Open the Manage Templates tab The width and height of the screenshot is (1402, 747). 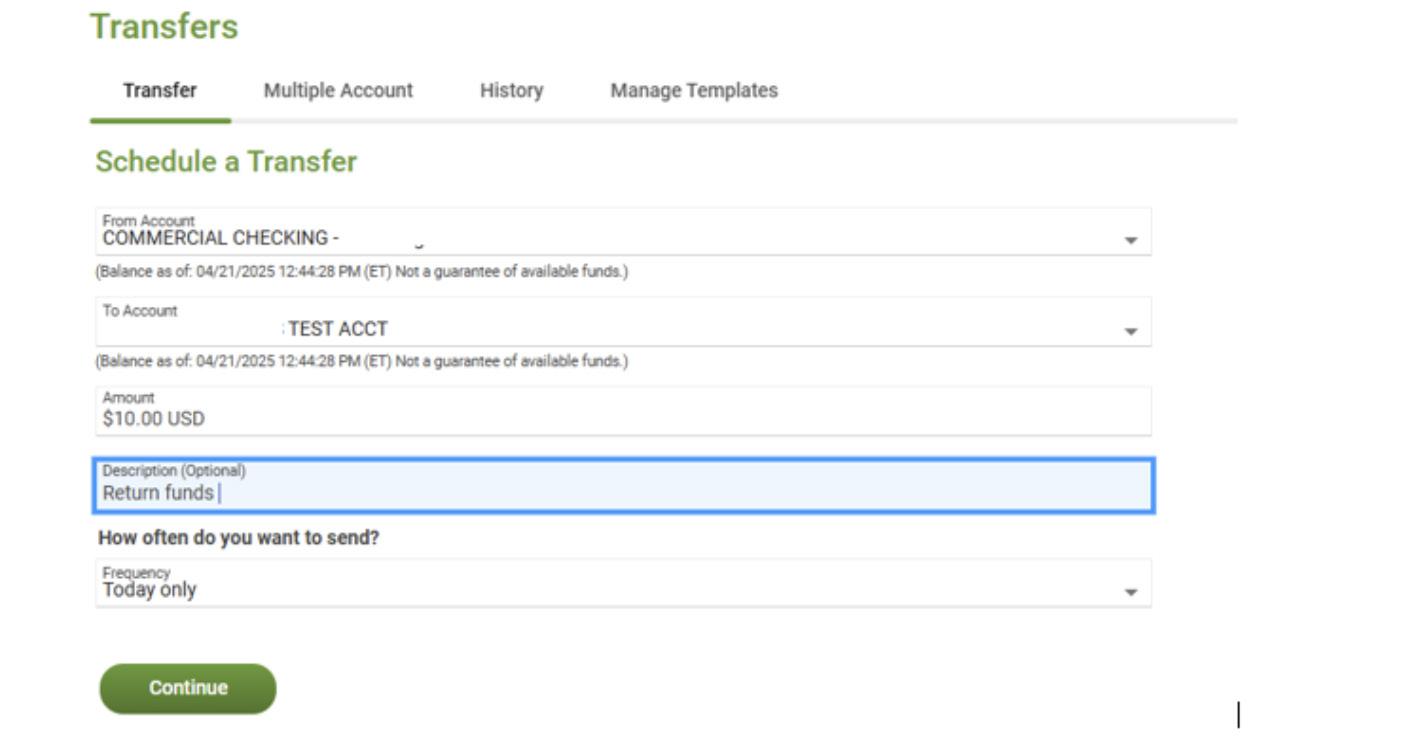pyautogui.click(x=693, y=91)
